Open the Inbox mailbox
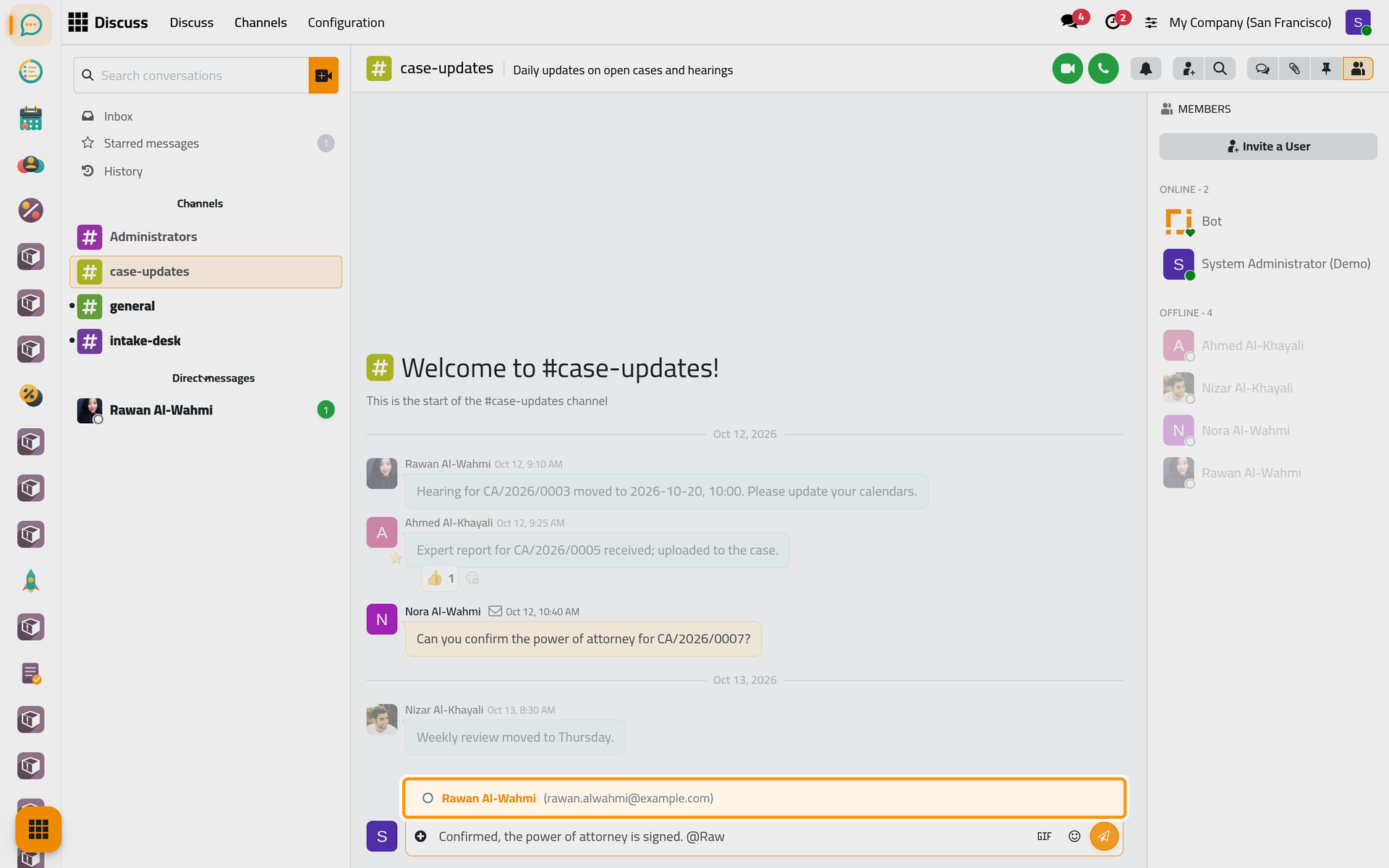 (205, 116)
